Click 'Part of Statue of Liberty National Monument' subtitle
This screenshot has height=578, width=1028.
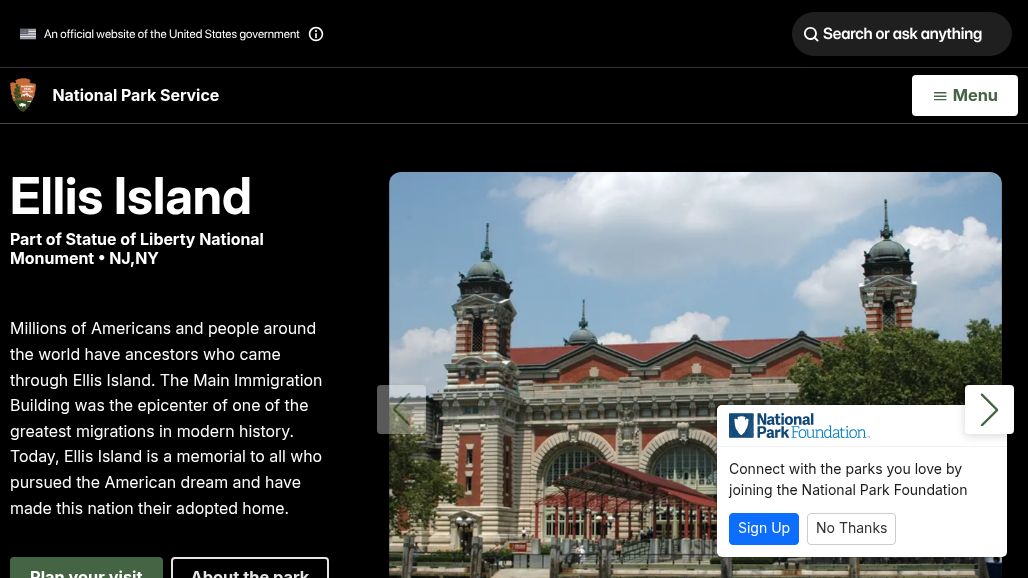click(x=136, y=249)
